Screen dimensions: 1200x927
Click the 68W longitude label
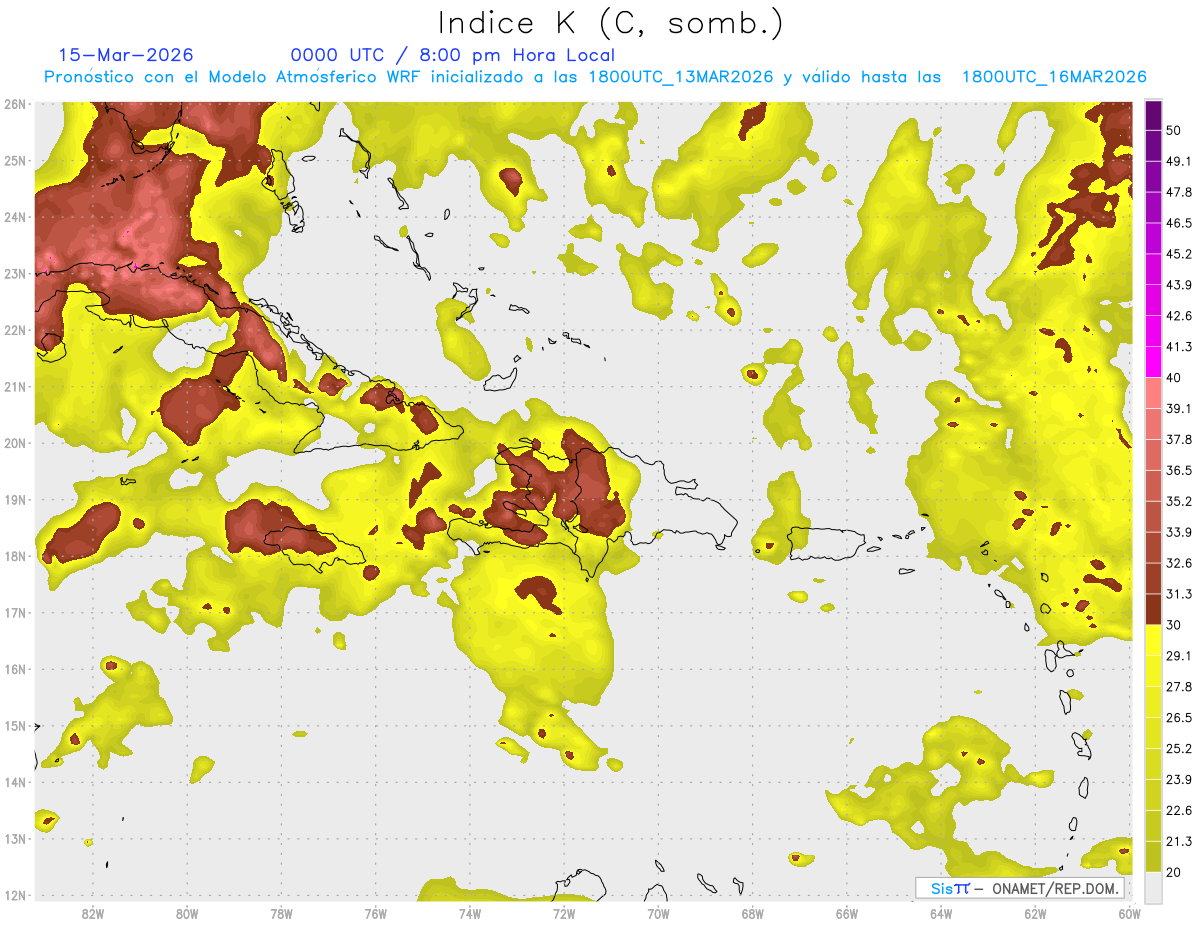pos(753,914)
